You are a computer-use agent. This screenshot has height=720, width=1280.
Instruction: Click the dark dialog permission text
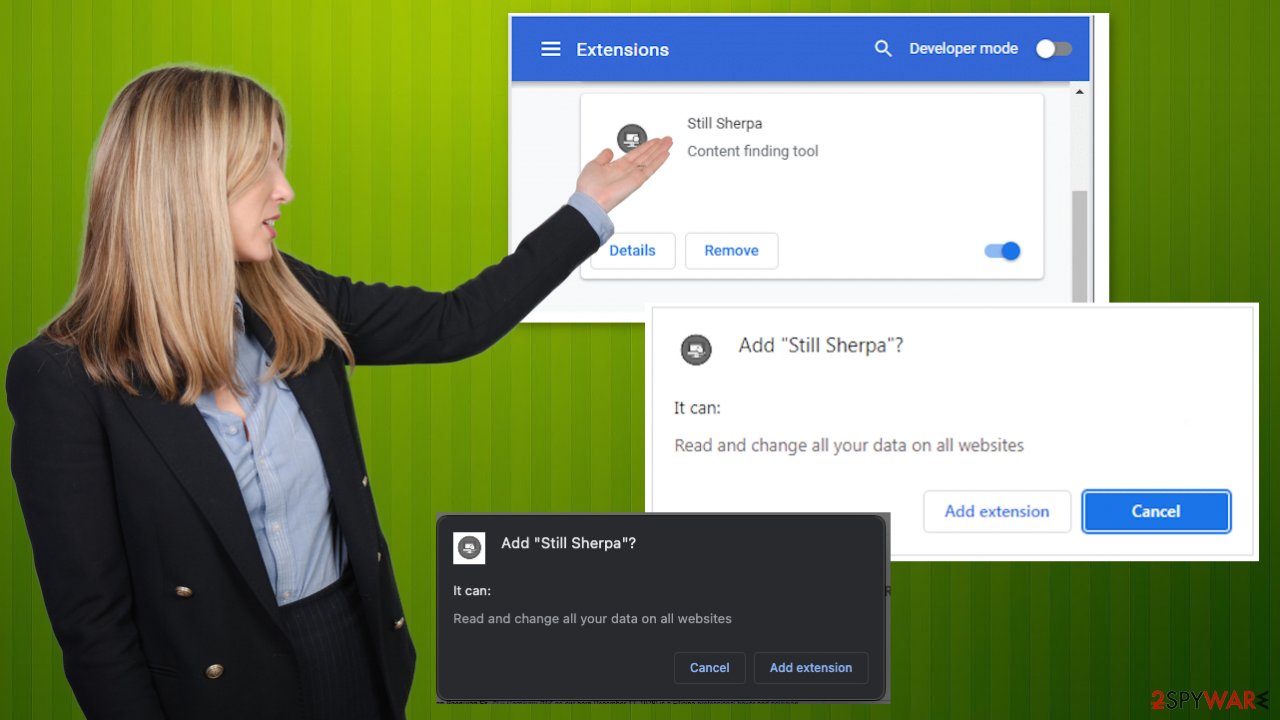[593, 618]
